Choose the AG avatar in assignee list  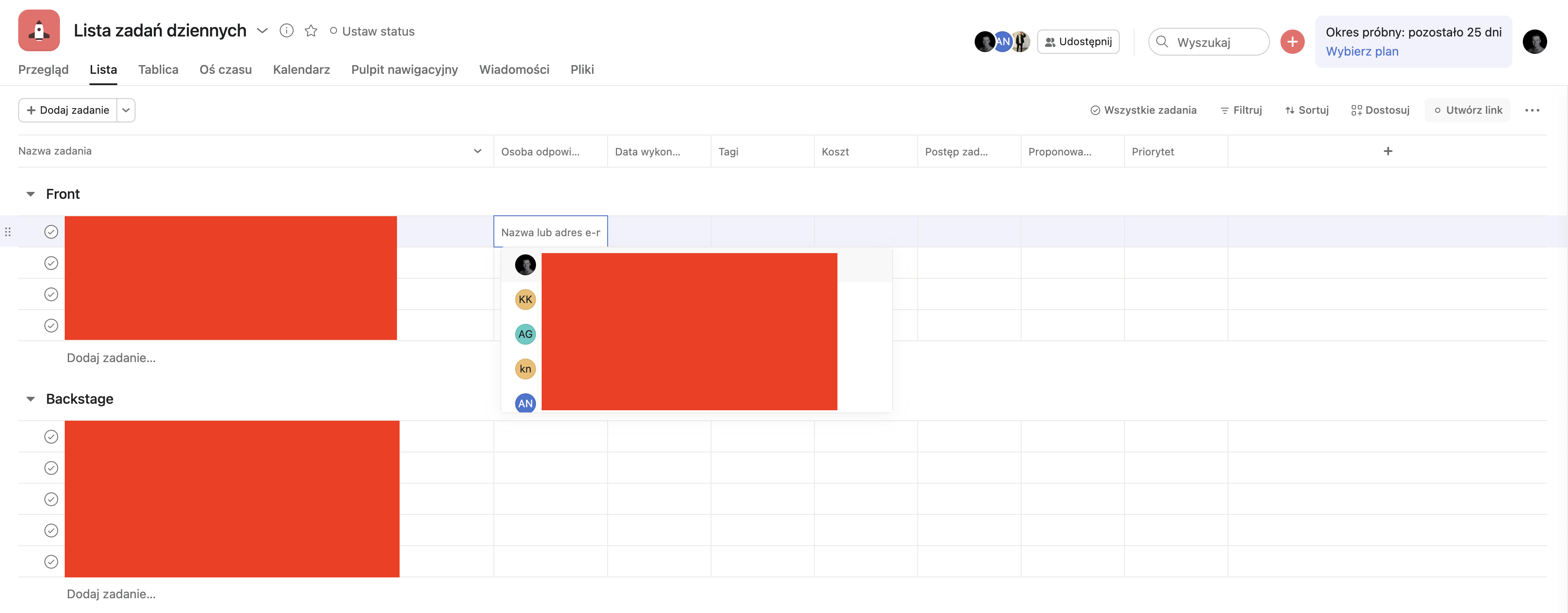click(x=525, y=334)
